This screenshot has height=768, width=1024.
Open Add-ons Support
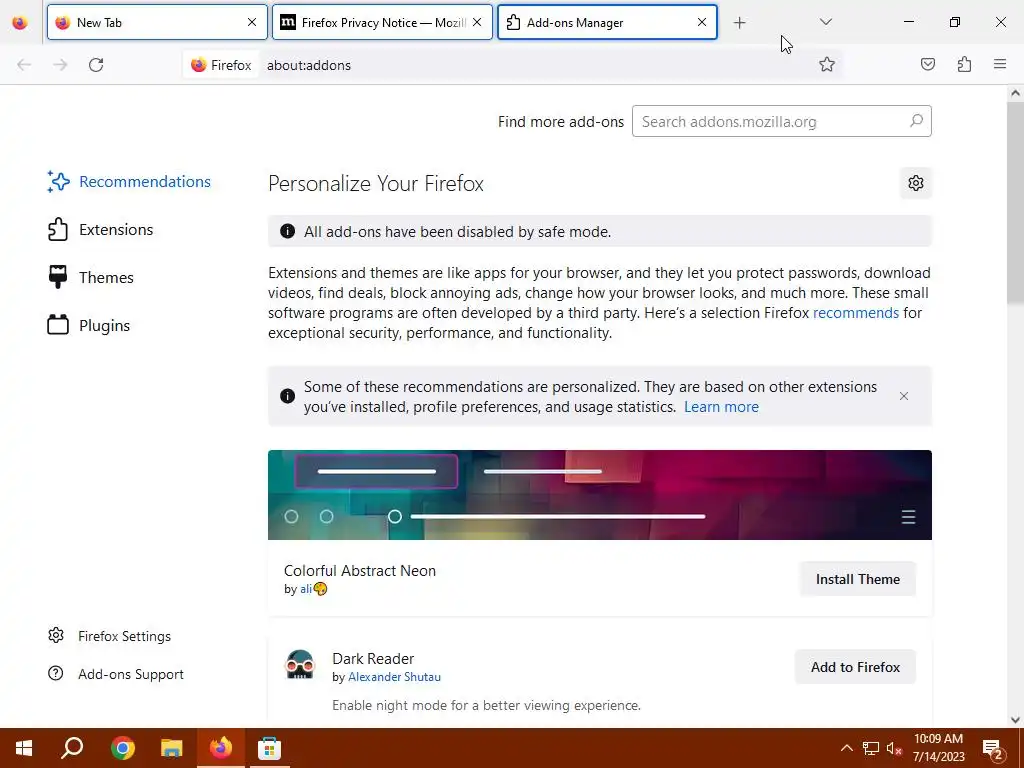point(116,674)
